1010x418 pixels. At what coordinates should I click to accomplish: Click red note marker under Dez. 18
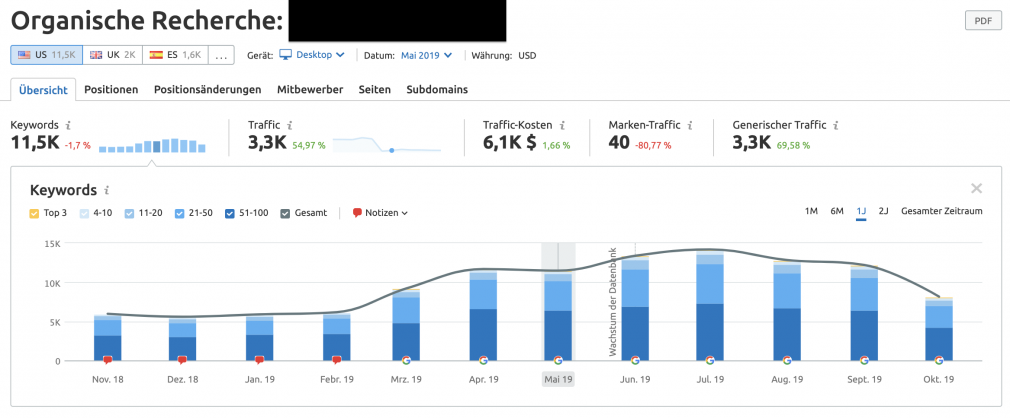coord(182,360)
